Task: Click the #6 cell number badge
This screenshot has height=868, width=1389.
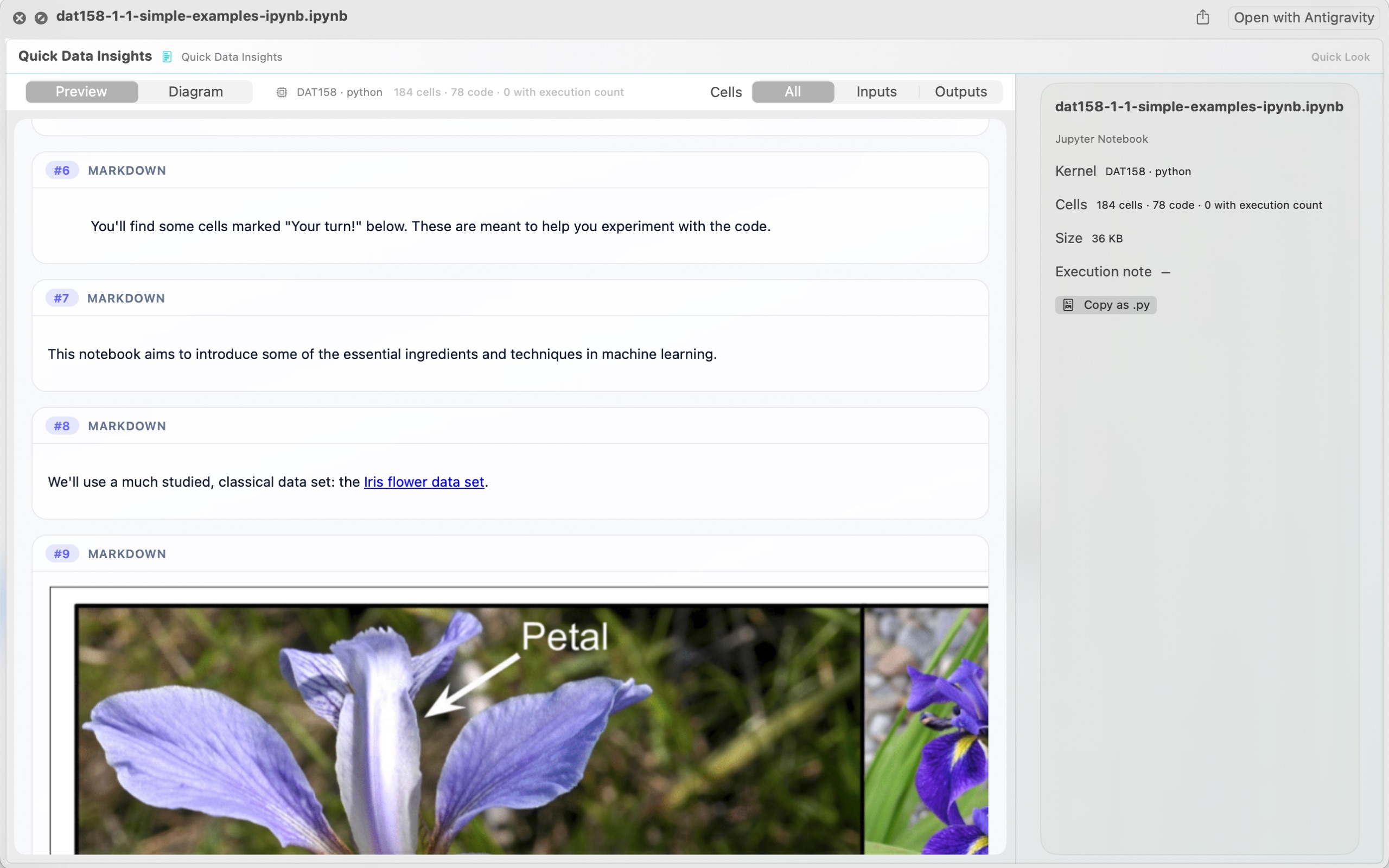Action: pyautogui.click(x=62, y=170)
